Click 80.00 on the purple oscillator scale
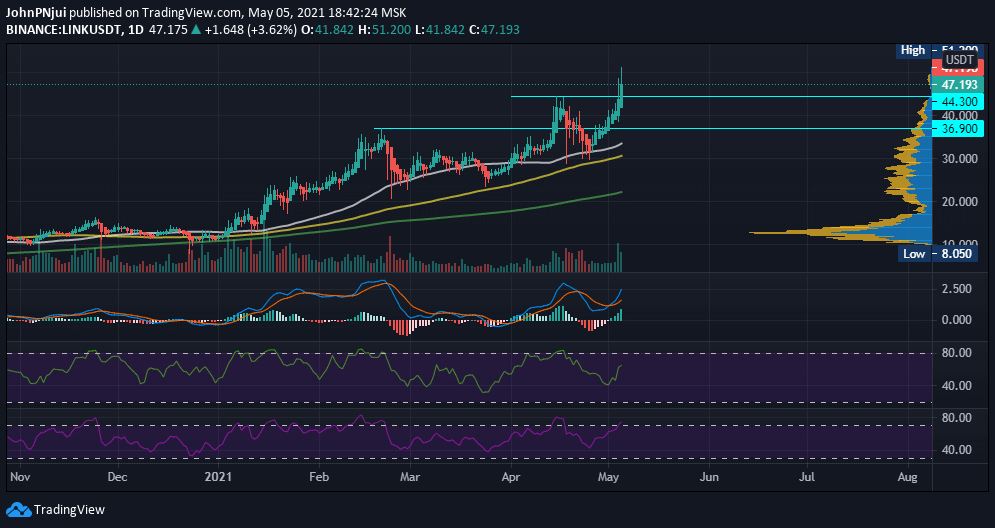This screenshot has width=995, height=528. pos(956,418)
